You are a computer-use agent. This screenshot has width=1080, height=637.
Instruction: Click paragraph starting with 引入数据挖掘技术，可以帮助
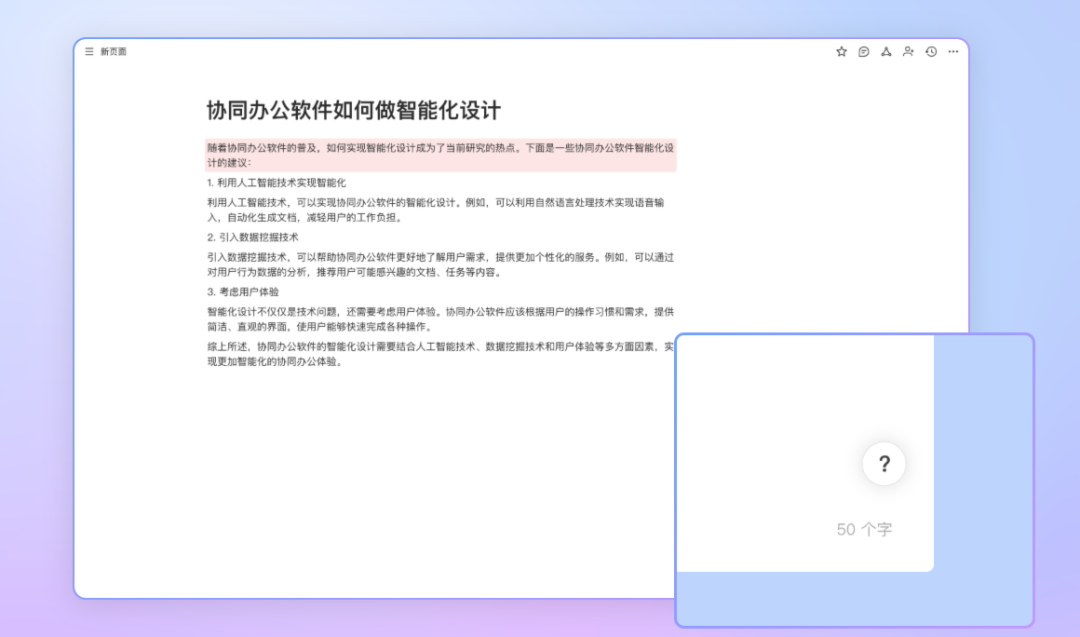click(x=440, y=264)
